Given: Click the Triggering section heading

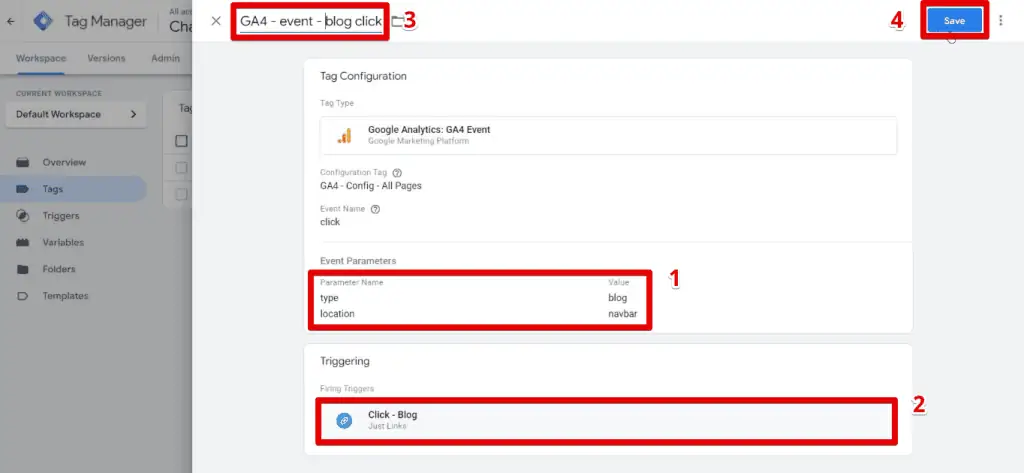Looking at the screenshot, I should 345,361.
